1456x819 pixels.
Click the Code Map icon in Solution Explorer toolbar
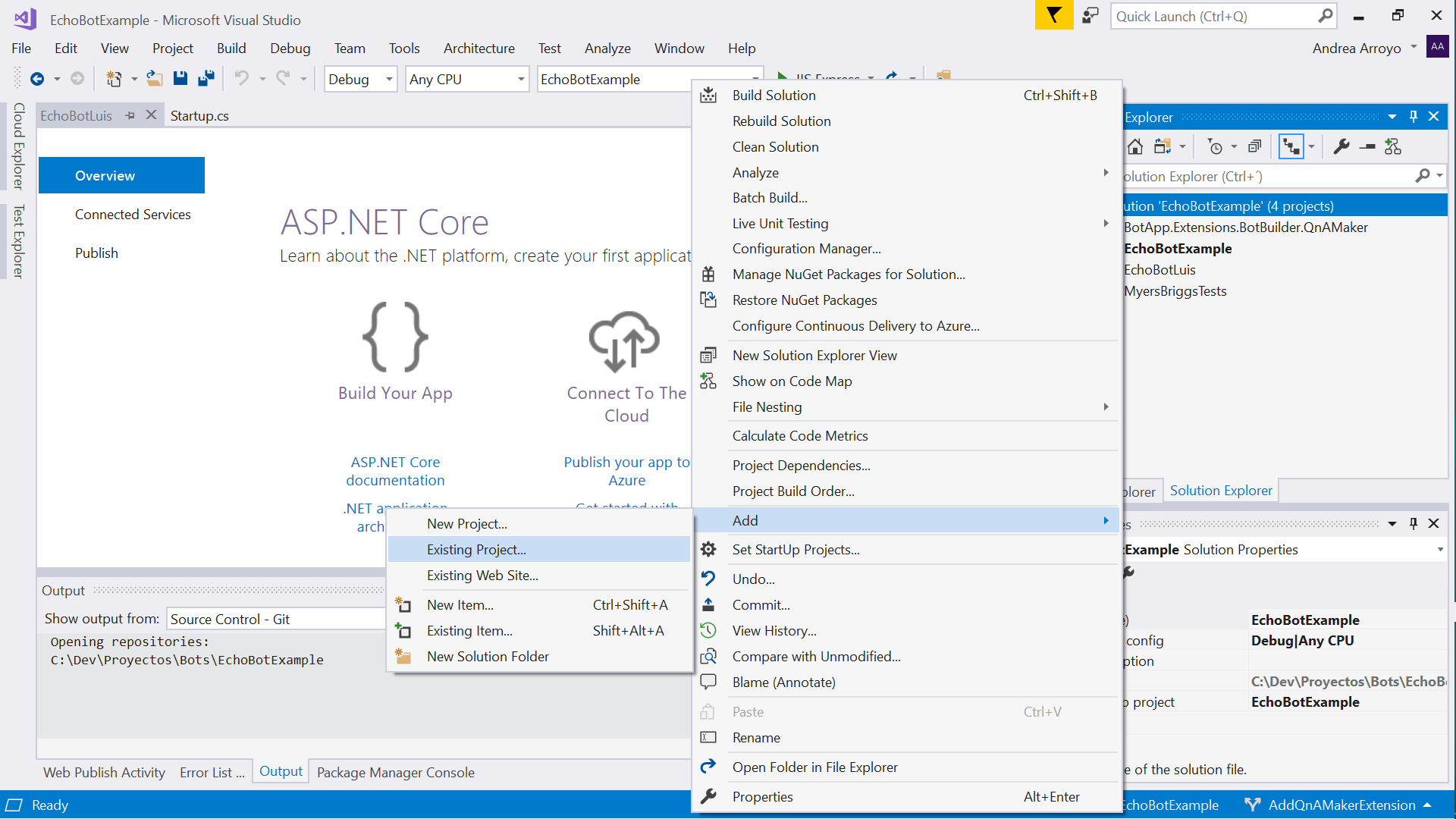1393,147
